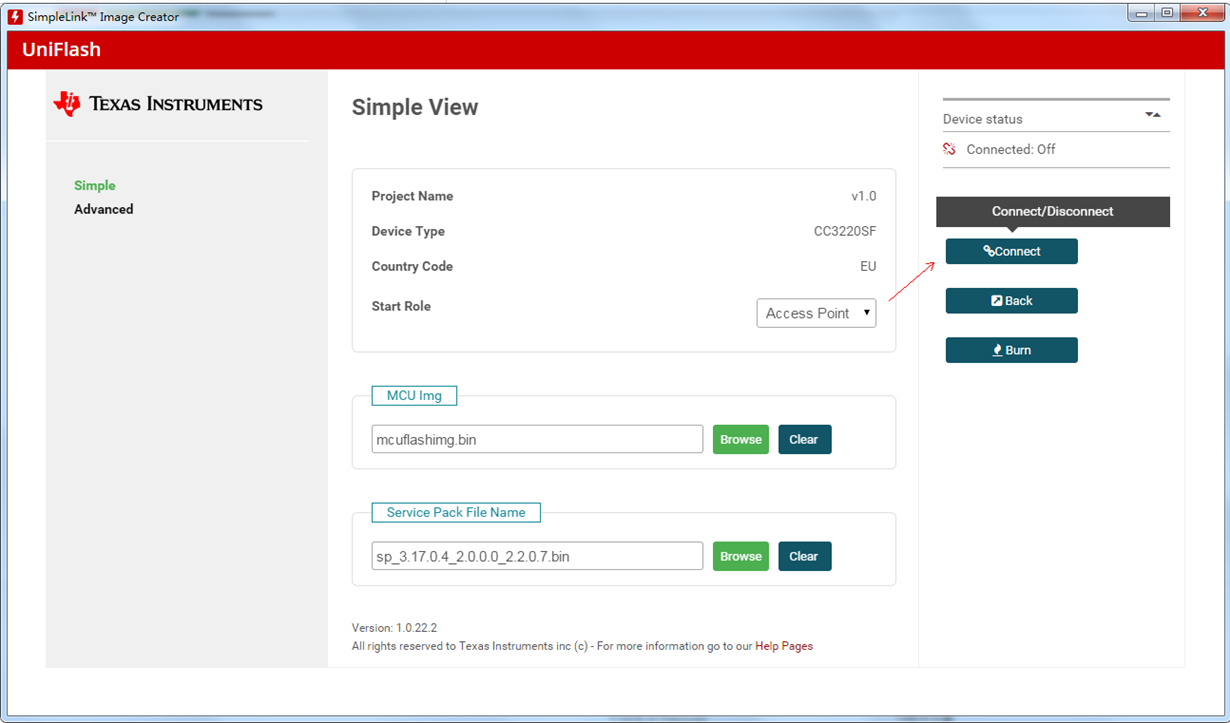1230x723 pixels.
Task: Click the Back button
Action: click(x=1011, y=301)
